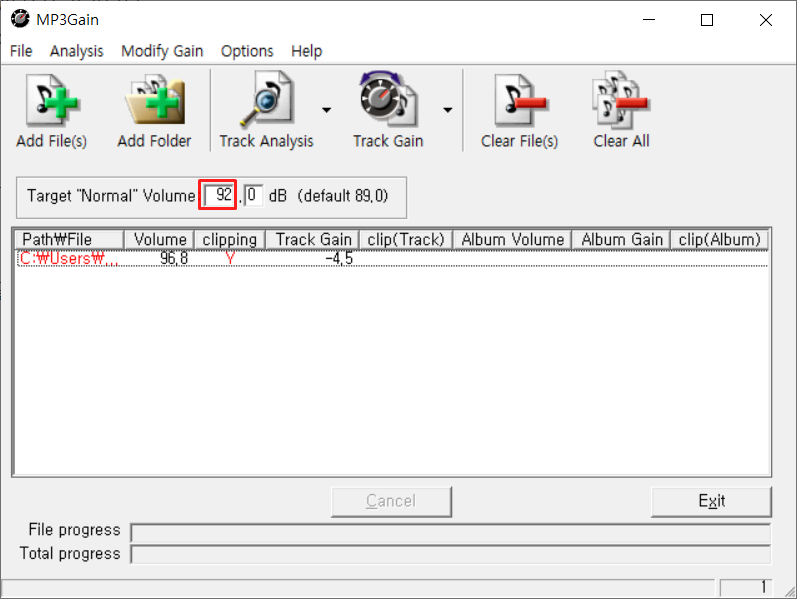Run Track Analysis from the toolbar
This screenshot has height=599, width=797.
click(266, 111)
